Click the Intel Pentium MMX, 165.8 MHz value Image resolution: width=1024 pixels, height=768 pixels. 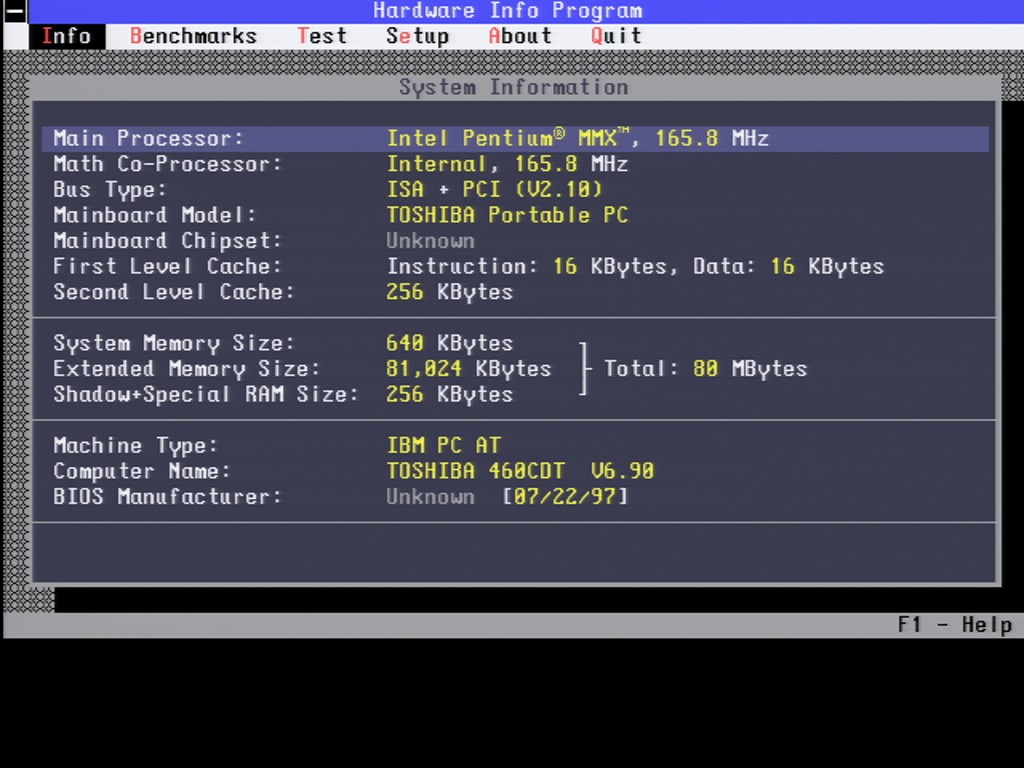click(x=578, y=138)
